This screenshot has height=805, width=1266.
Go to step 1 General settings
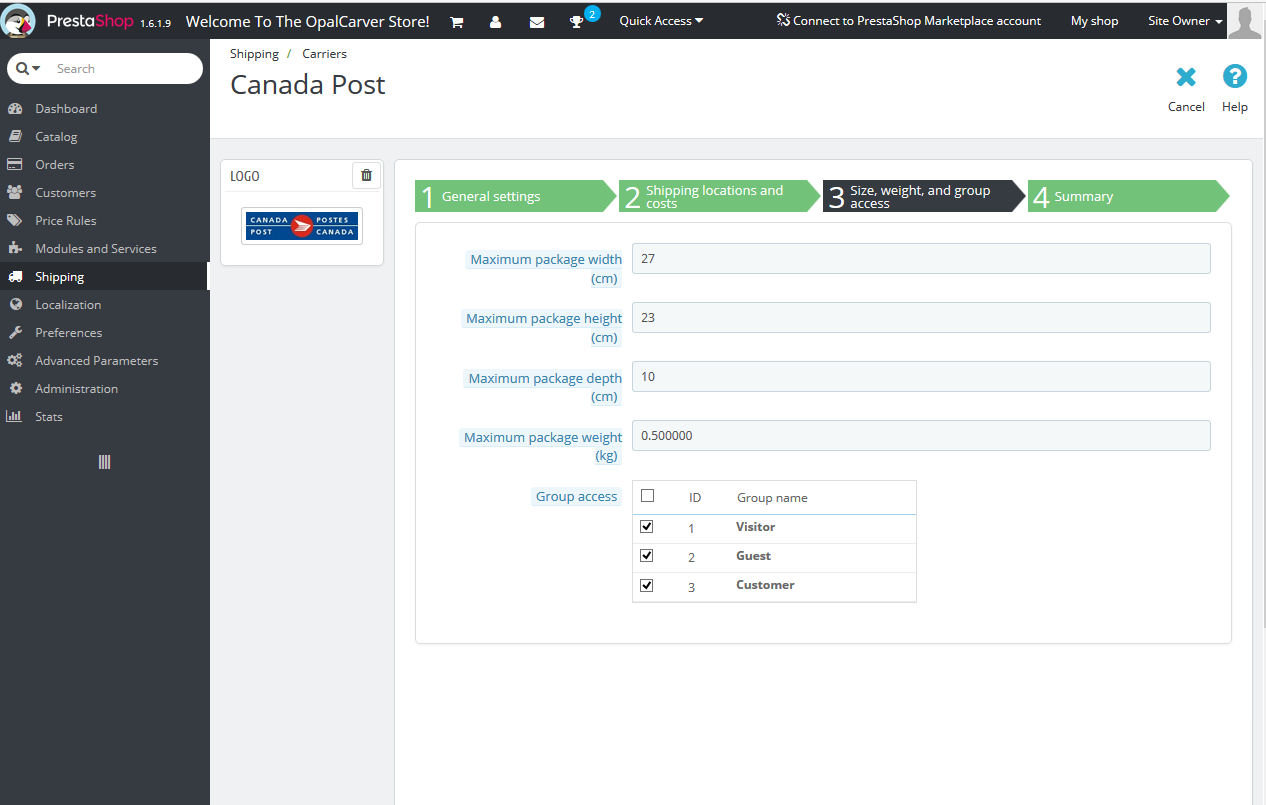pos(515,196)
